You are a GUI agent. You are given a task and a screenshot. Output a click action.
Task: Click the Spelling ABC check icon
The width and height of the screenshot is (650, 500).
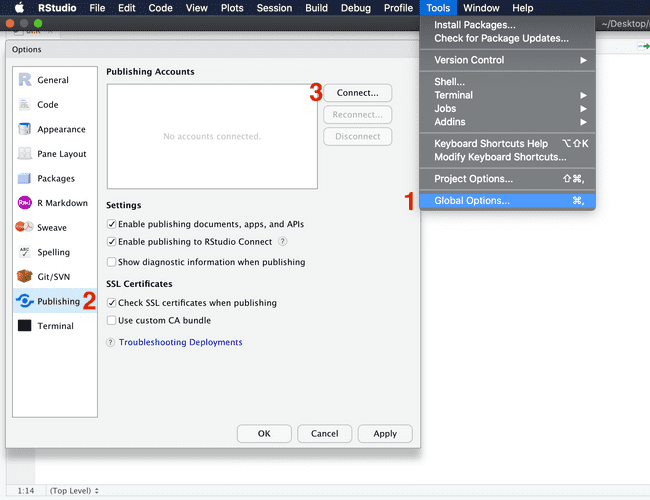click(25, 252)
